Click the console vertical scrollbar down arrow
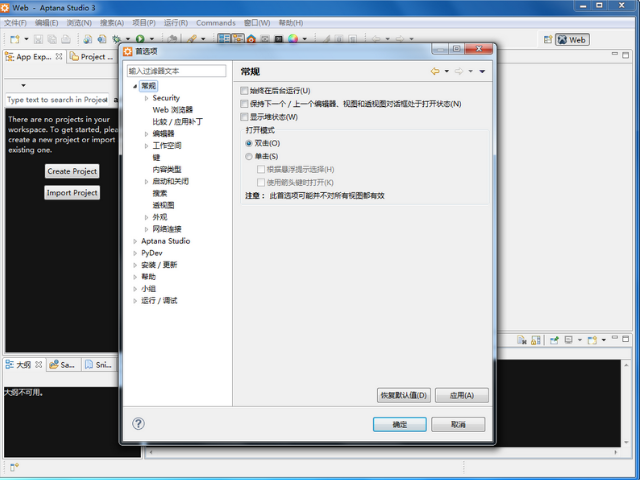 pos(626,442)
